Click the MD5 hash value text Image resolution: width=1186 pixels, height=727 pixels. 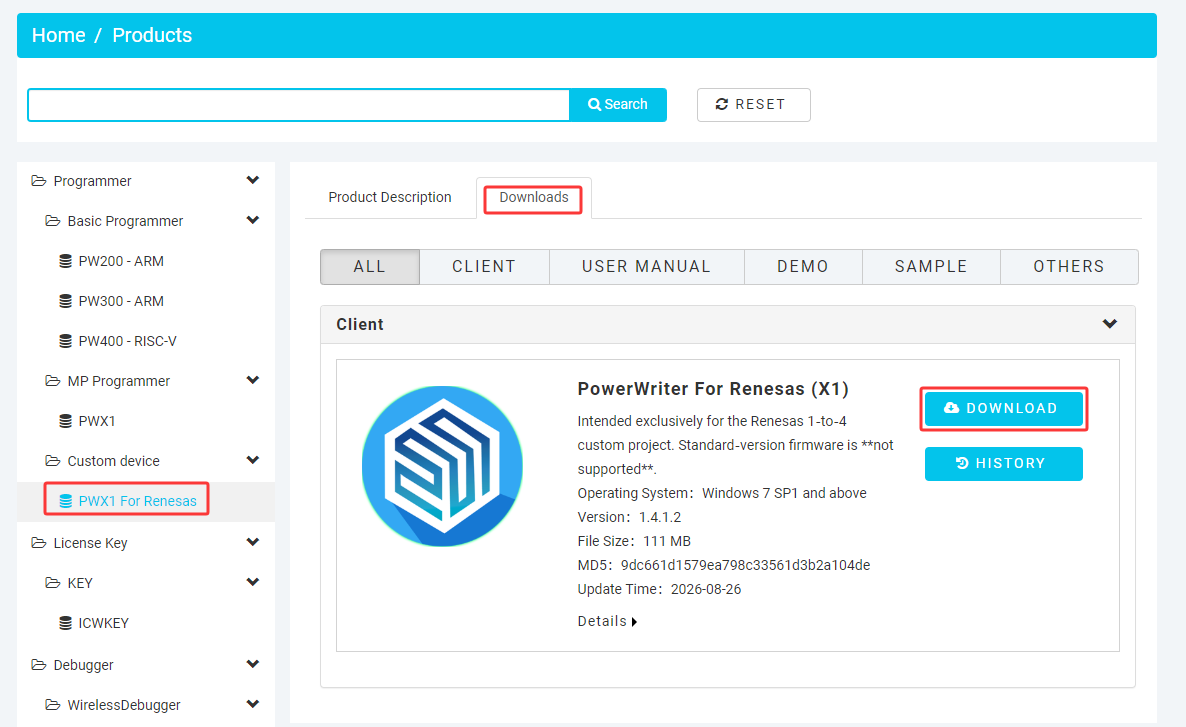pos(745,565)
